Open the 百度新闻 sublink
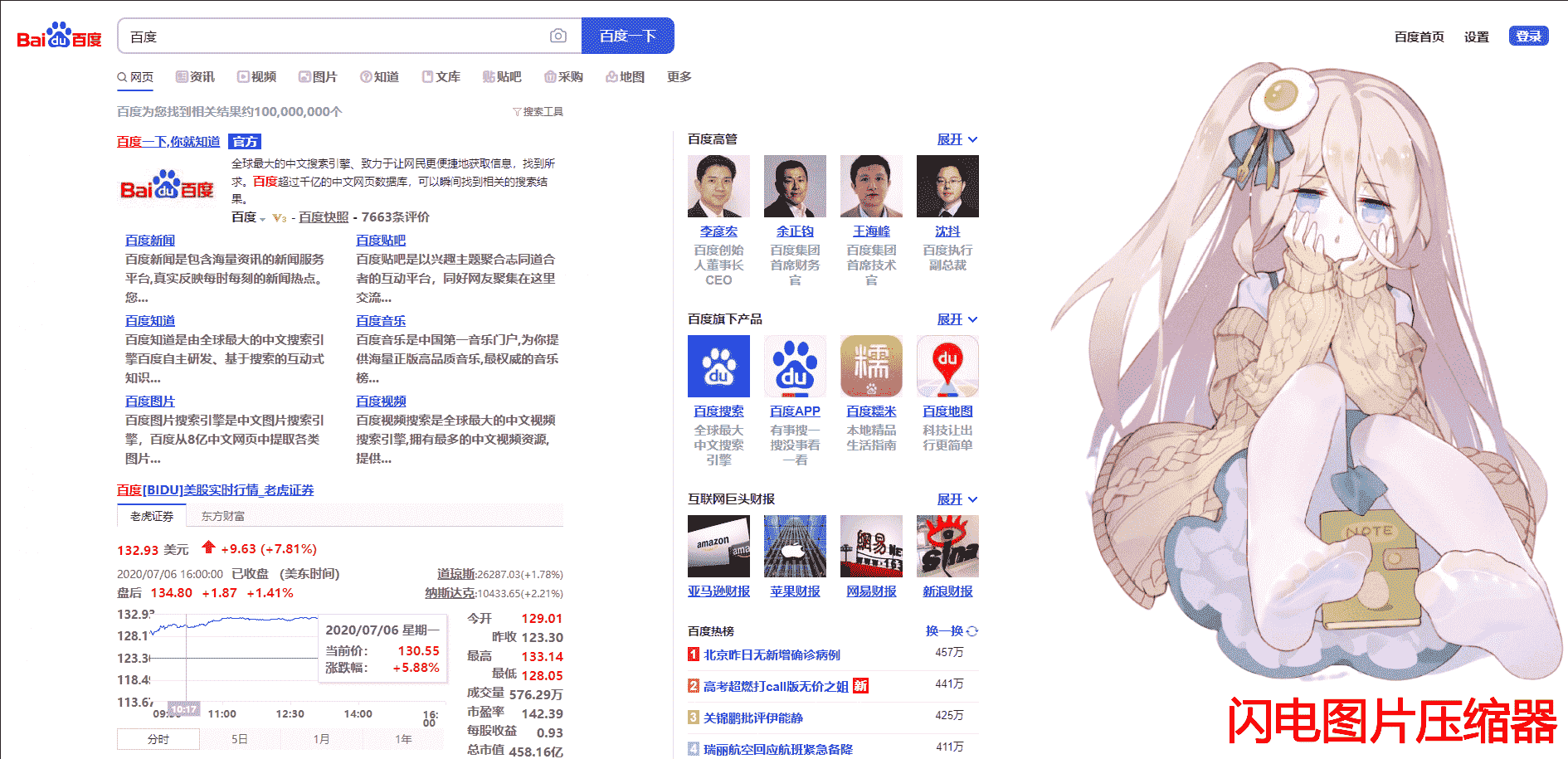This screenshot has height=759, width=1568. (x=150, y=241)
